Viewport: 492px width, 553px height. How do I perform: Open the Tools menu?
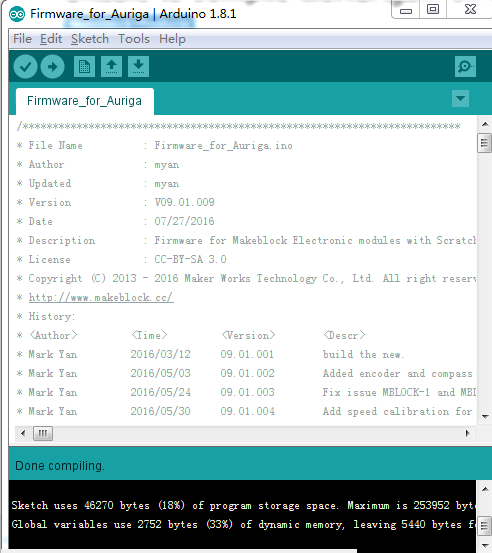coord(134,39)
